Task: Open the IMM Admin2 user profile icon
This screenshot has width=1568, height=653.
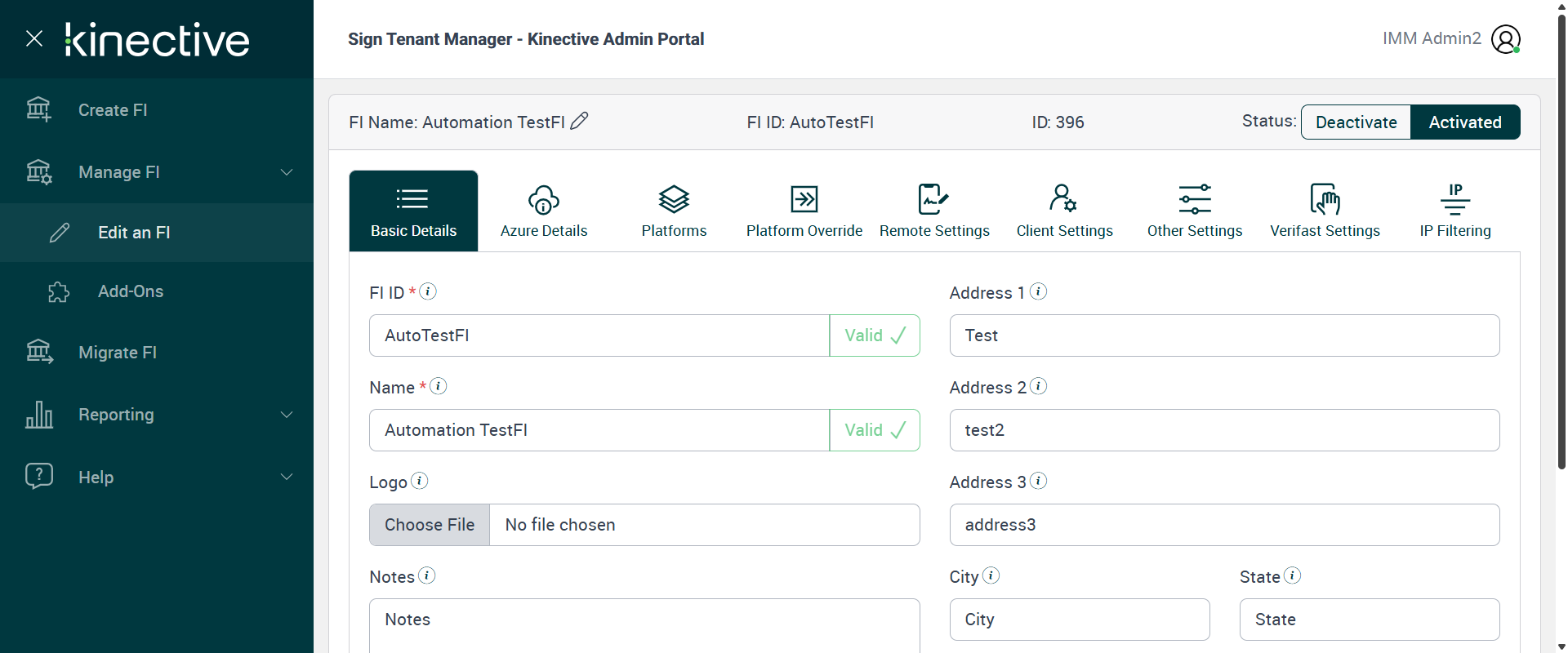Action: tap(1505, 39)
